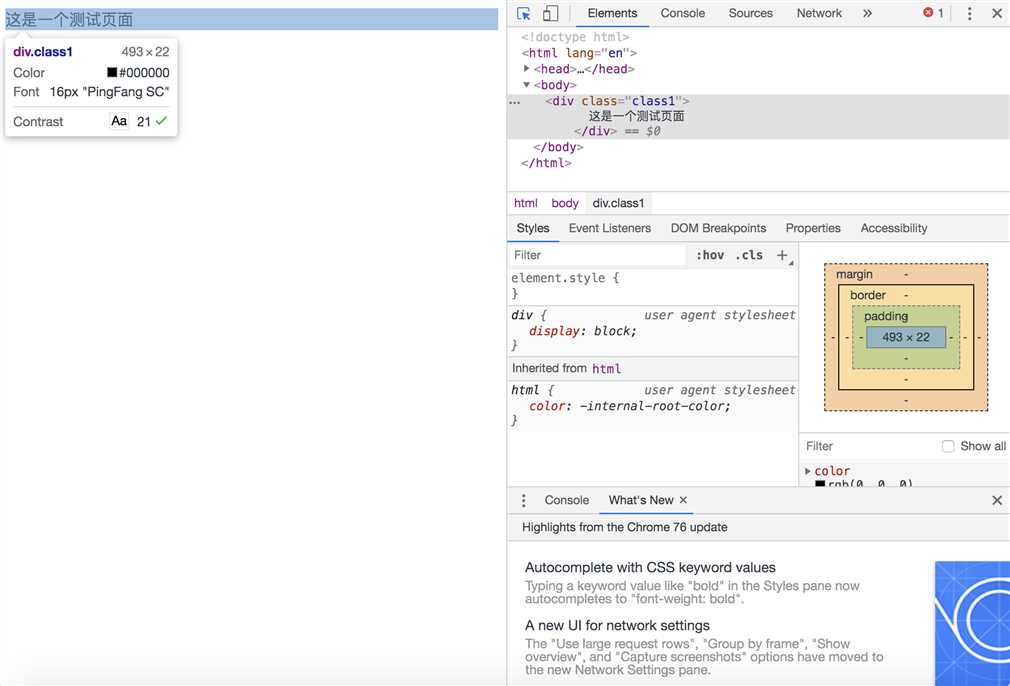Viewport: 1010px width, 686px height.
Task: Close the What's New tab
Action: (x=683, y=500)
